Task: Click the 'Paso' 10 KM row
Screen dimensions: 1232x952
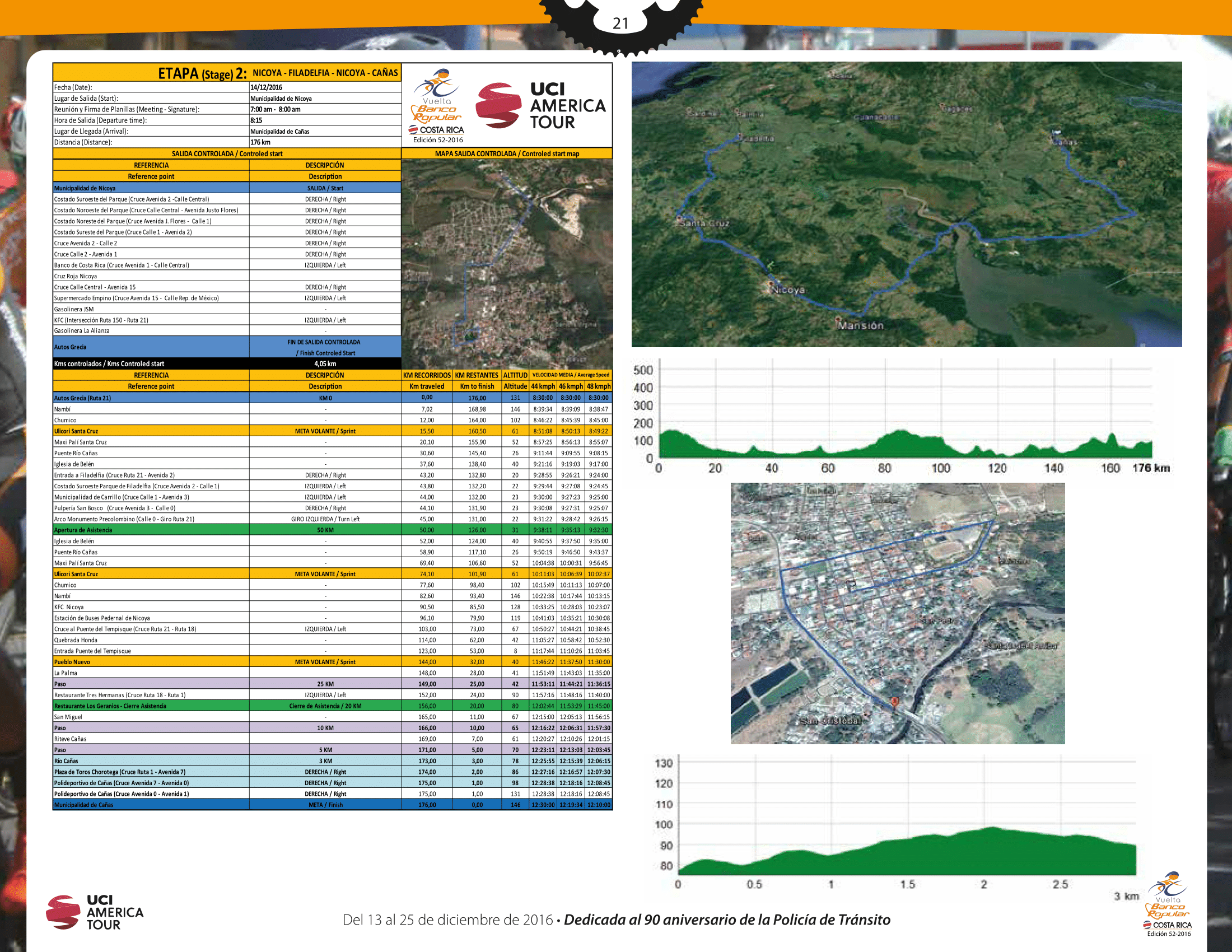Action: 333,728
